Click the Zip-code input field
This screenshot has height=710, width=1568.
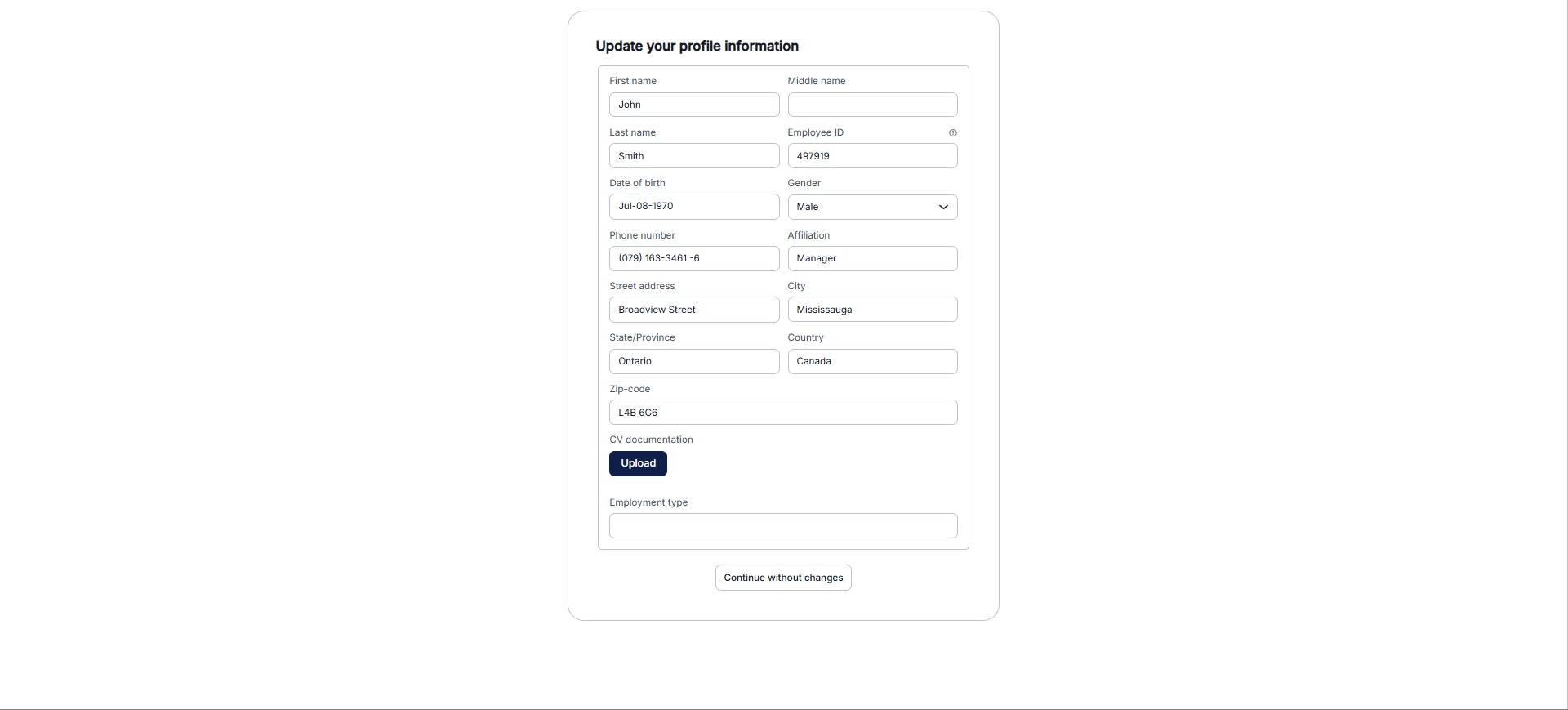(x=782, y=413)
